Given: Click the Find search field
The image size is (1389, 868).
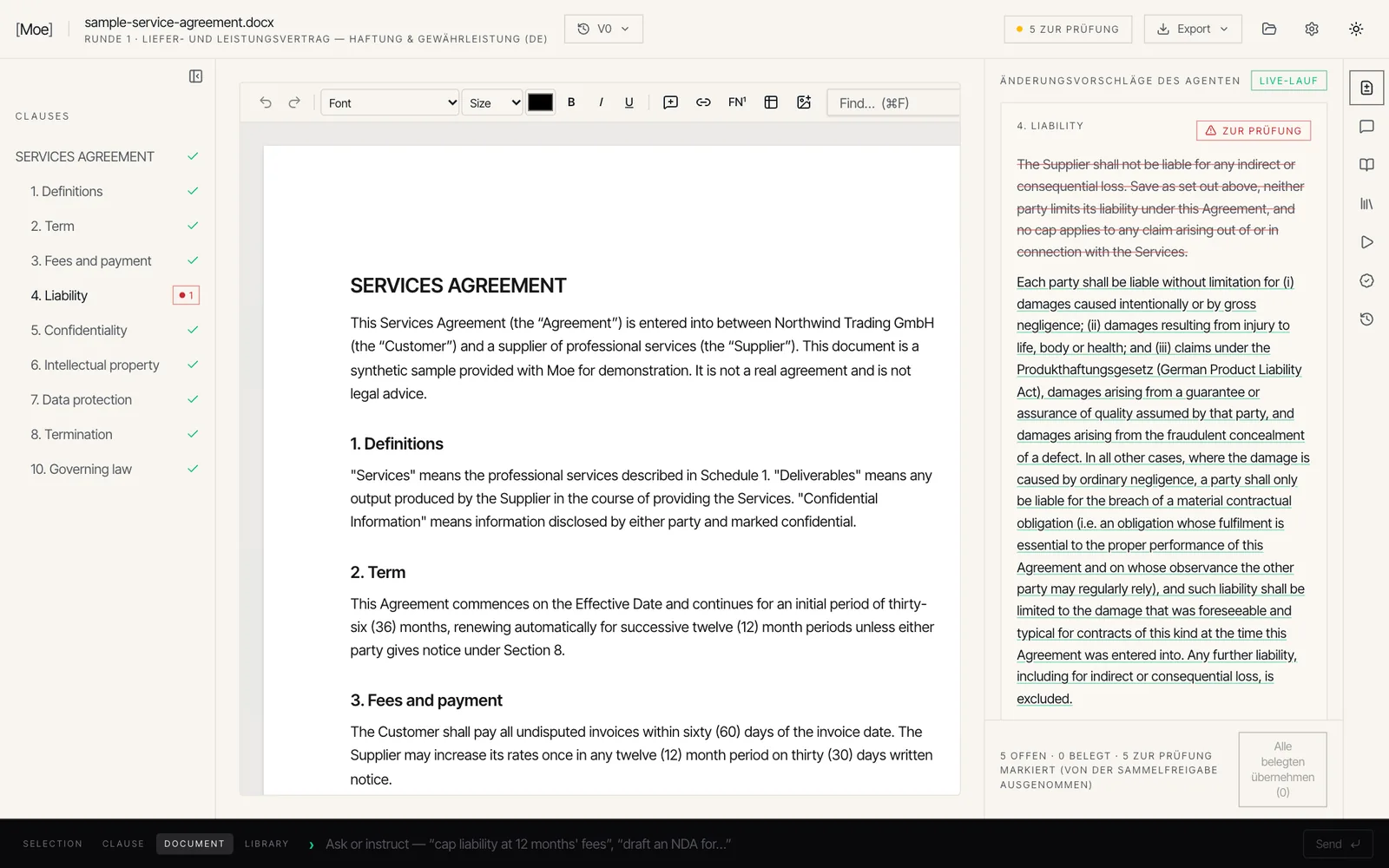Looking at the screenshot, I should [x=893, y=102].
